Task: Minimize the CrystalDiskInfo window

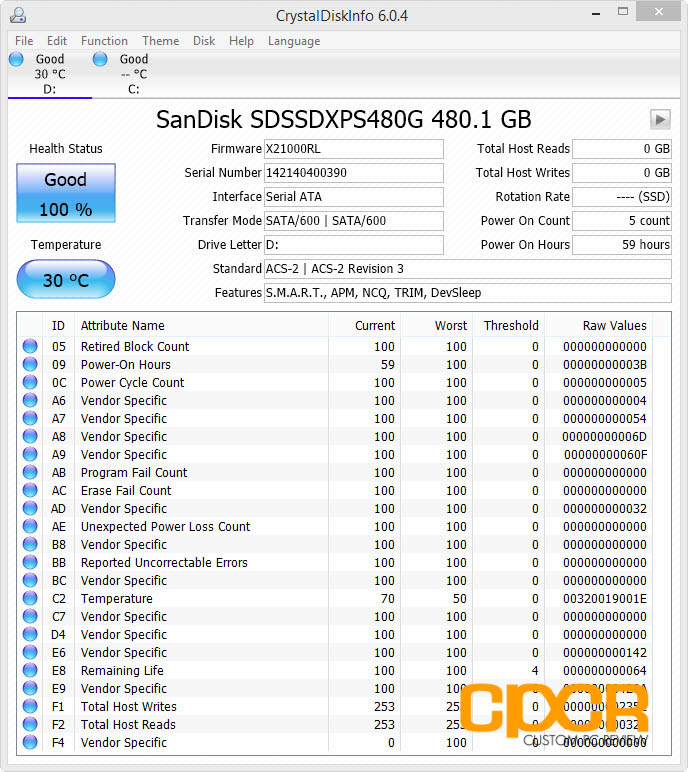Action: (596, 14)
